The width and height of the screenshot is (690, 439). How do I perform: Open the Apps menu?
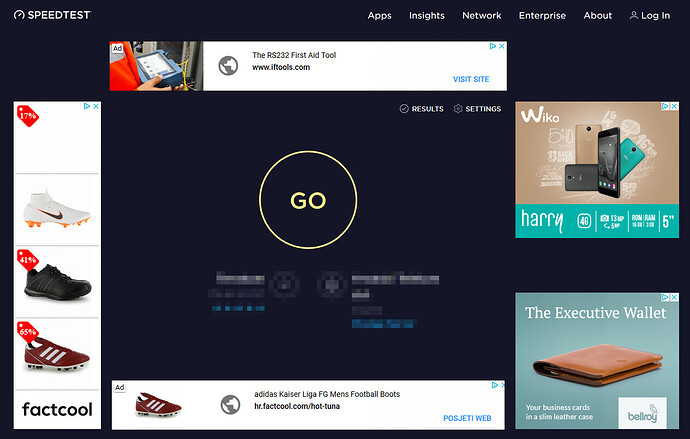[x=379, y=16]
